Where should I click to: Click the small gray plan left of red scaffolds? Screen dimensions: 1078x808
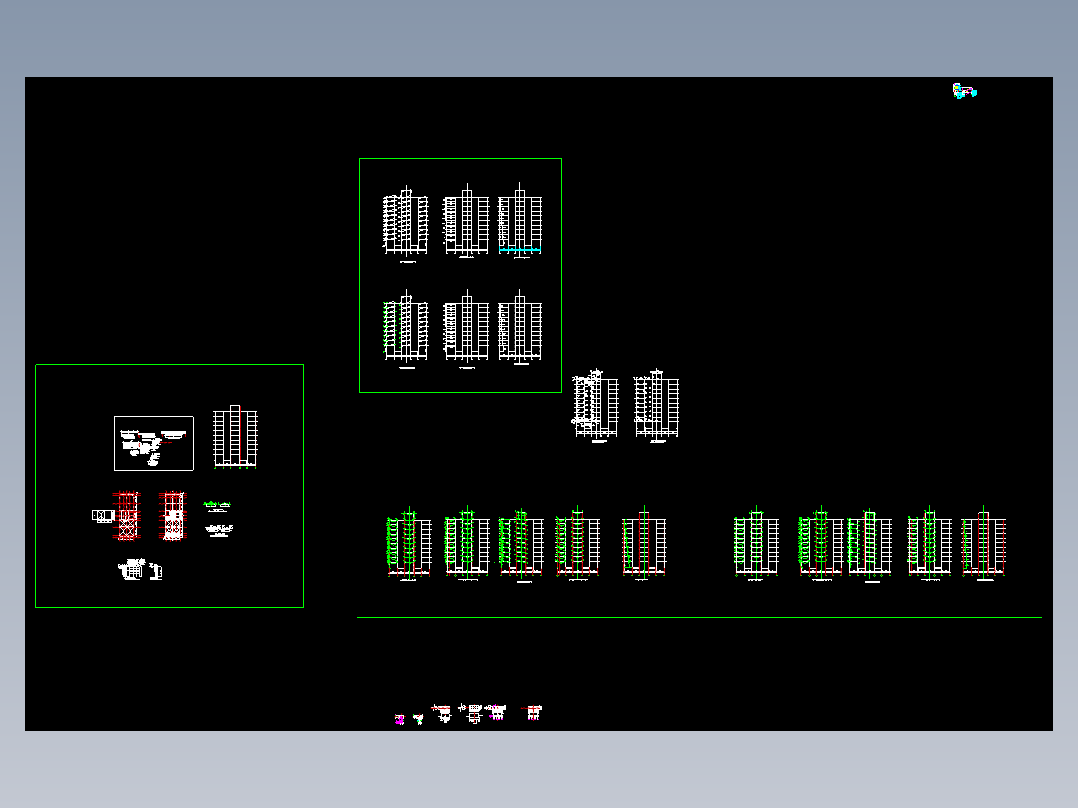click(x=103, y=516)
